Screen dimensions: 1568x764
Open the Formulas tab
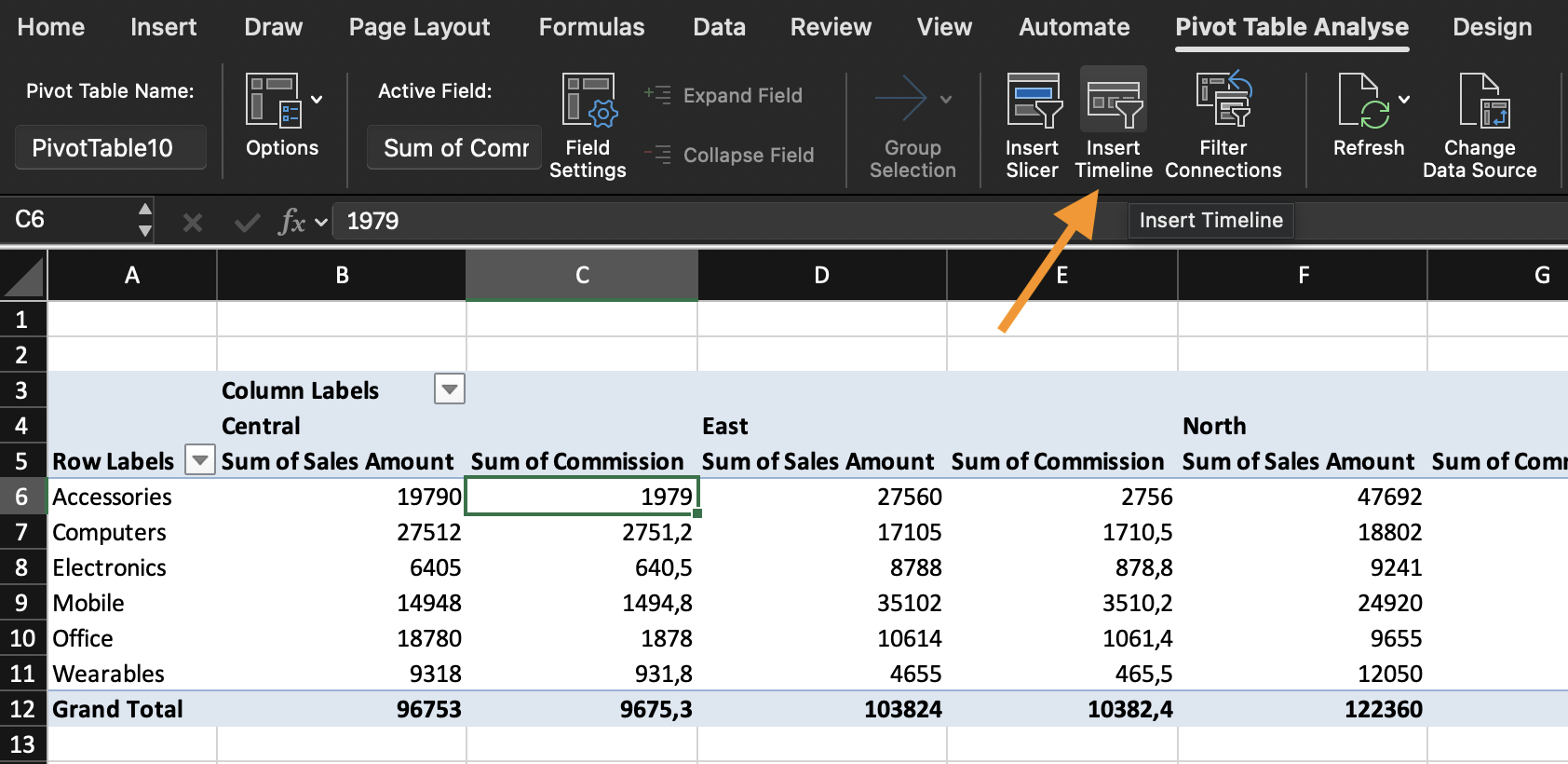point(591,27)
